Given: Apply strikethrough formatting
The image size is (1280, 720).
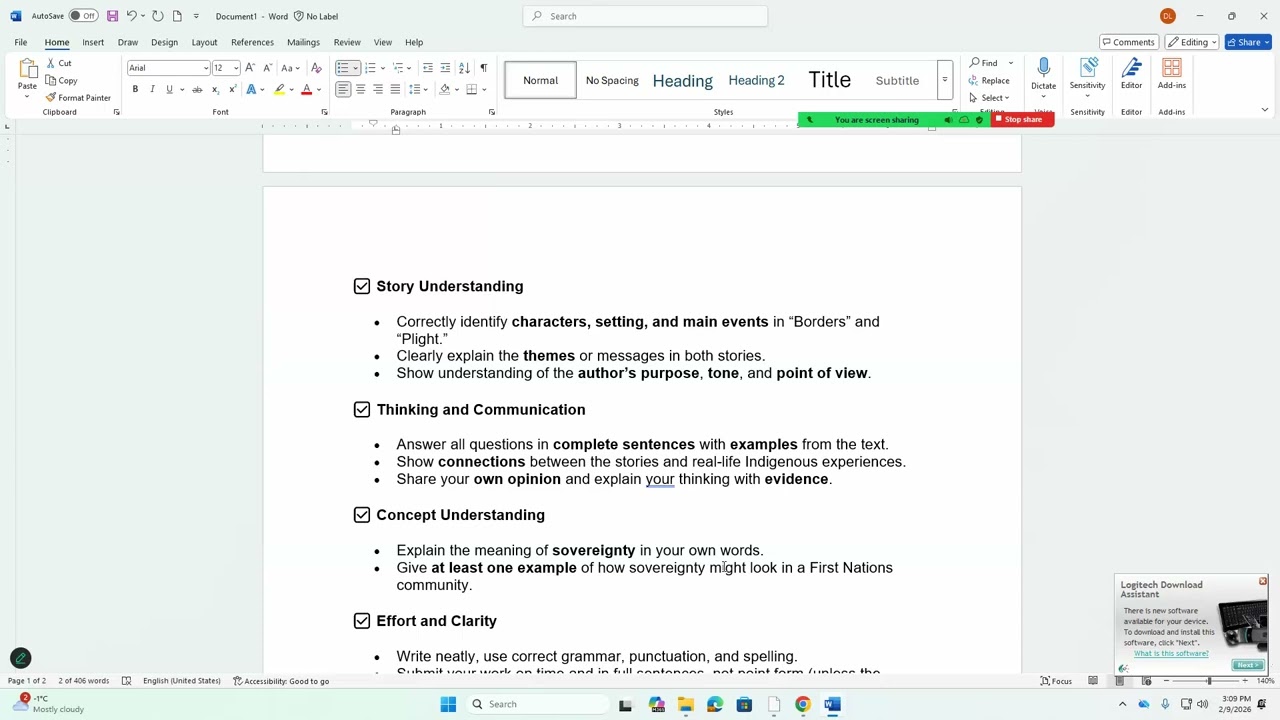Looking at the screenshot, I should tap(197, 89).
